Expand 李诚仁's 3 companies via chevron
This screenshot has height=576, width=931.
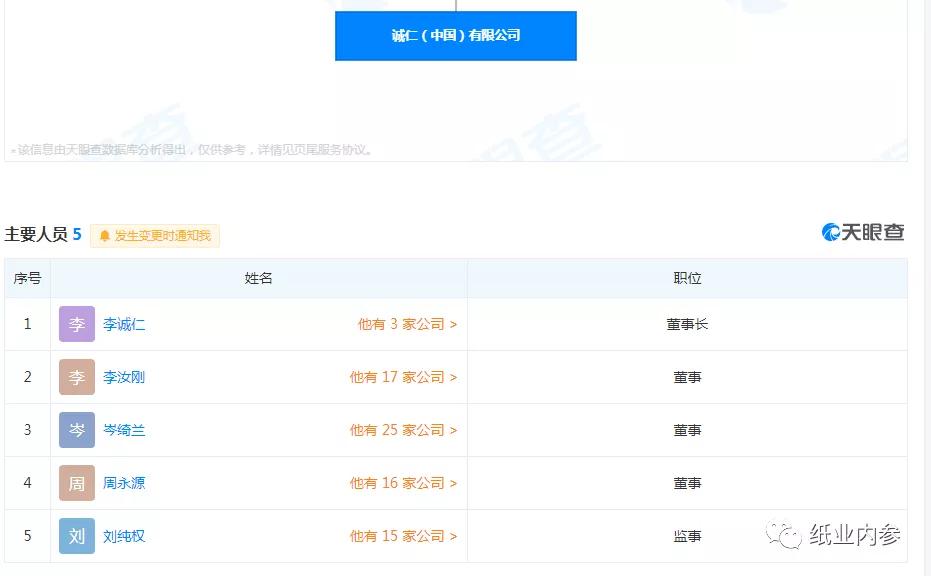[454, 324]
